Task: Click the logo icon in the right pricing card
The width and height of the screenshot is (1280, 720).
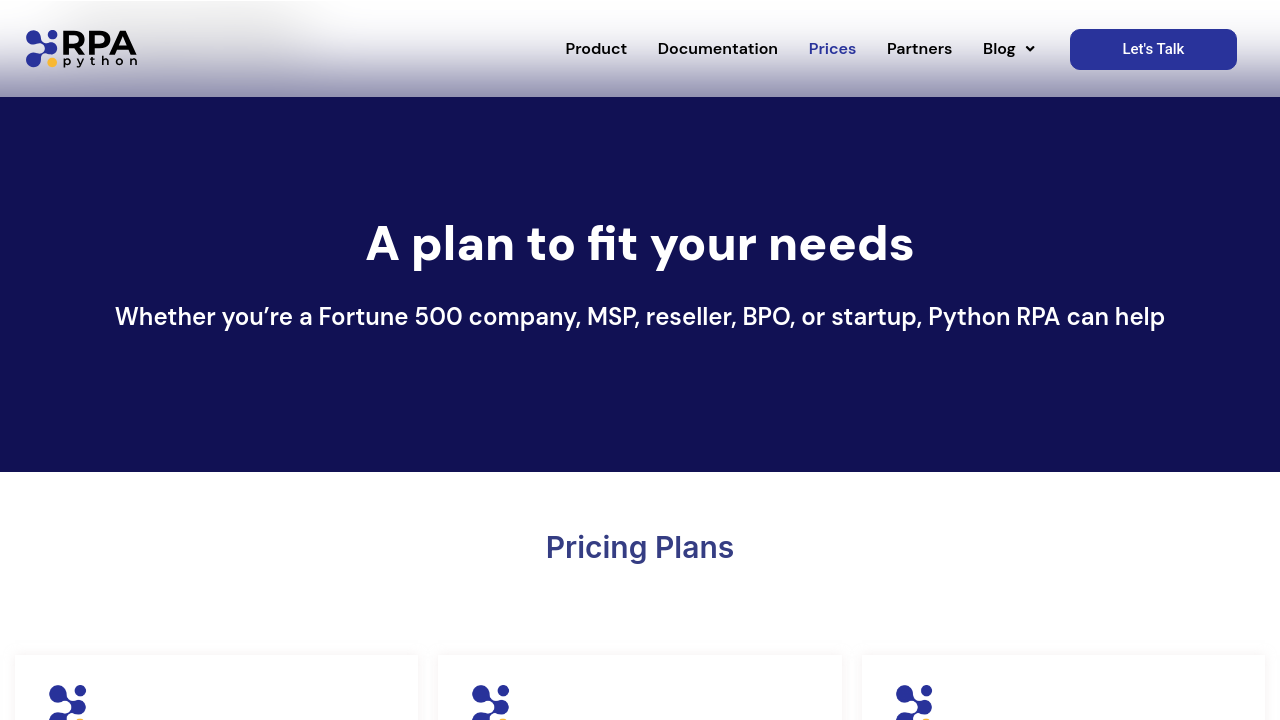Action: [x=914, y=702]
